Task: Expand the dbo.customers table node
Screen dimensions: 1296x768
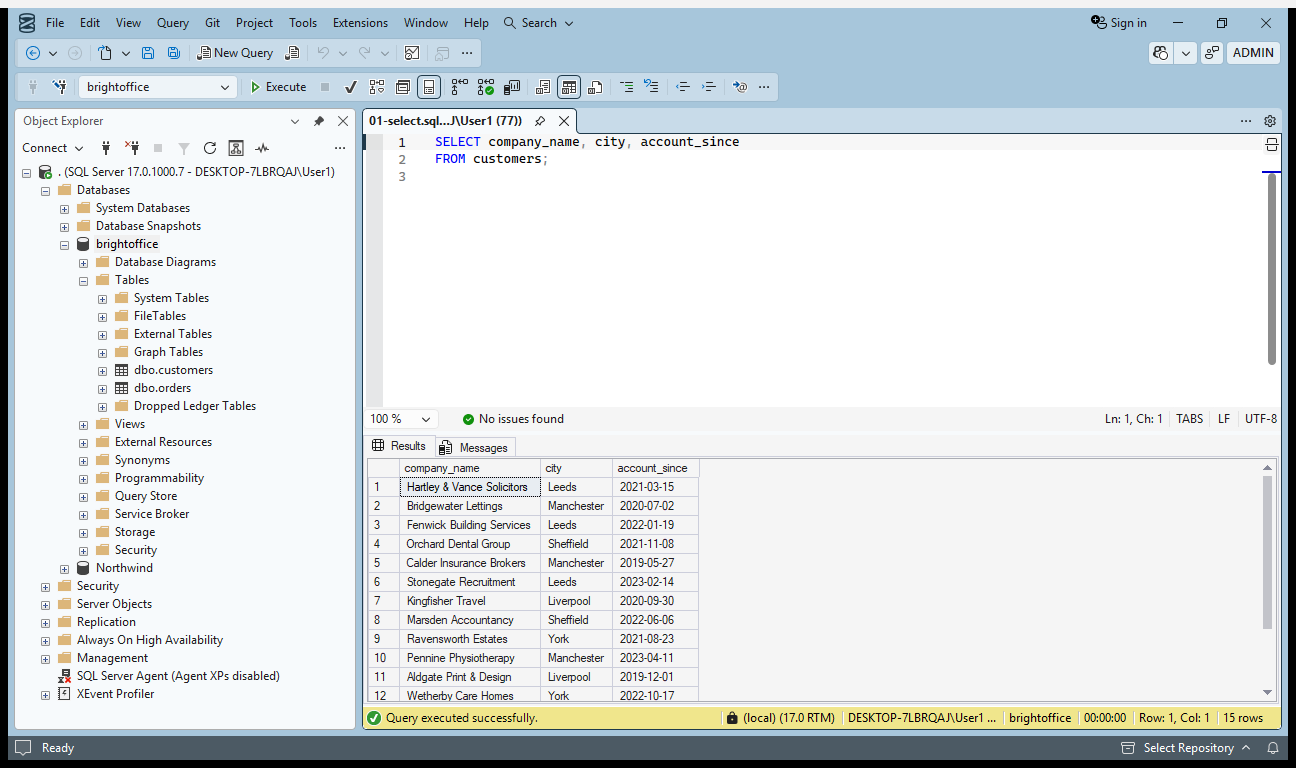Action: (102, 370)
